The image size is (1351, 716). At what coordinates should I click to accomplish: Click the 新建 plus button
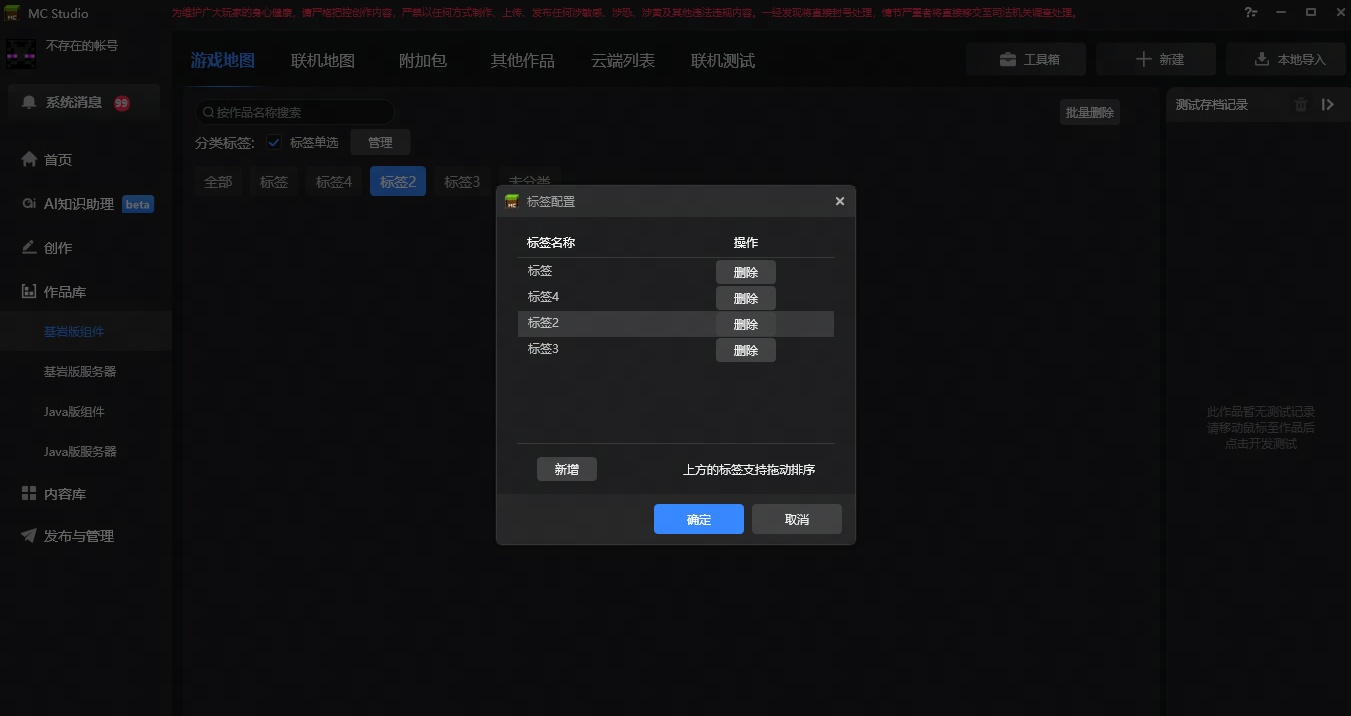tap(1156, 59)
